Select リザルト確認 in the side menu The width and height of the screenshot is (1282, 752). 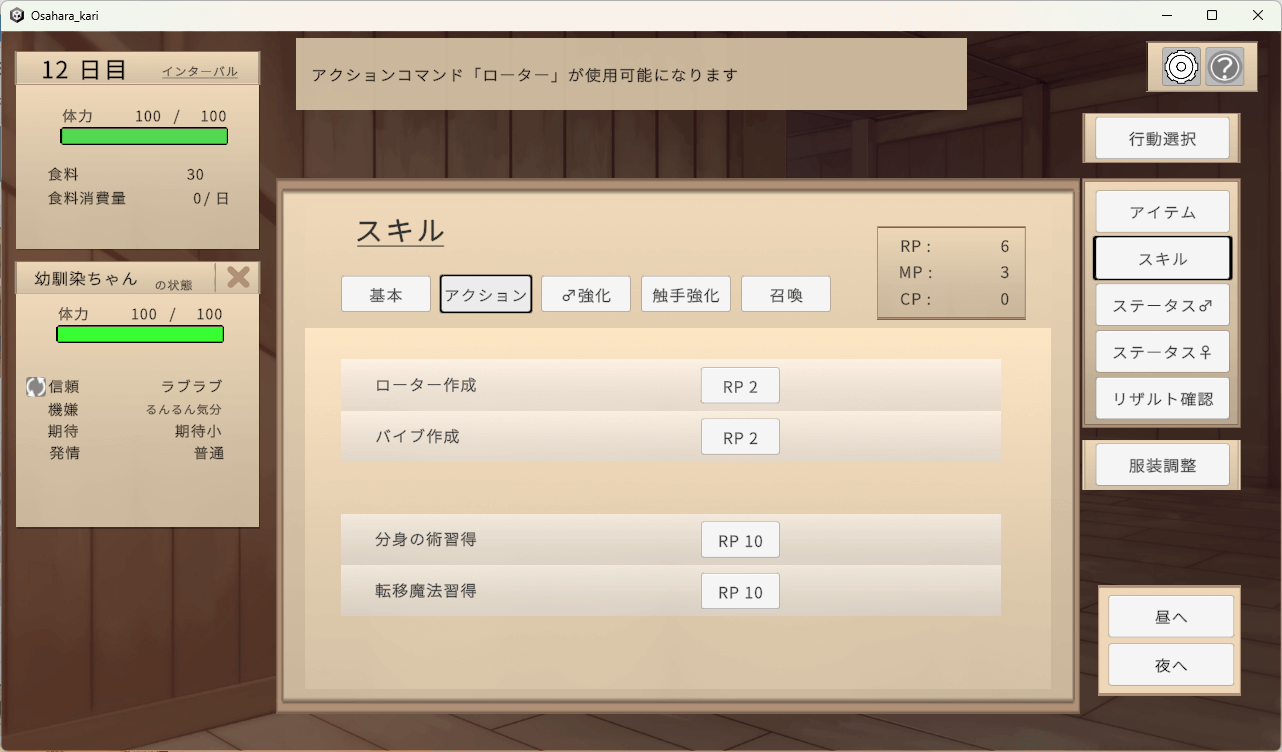[1162, 398]
